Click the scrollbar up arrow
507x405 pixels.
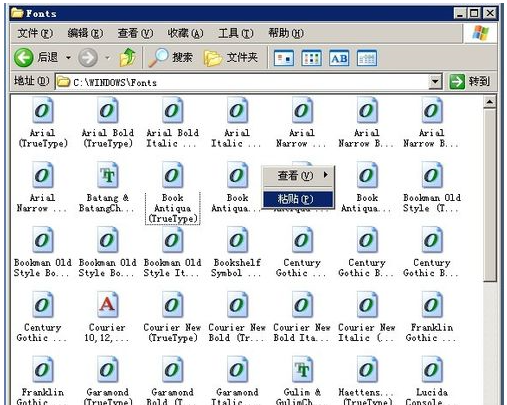click(x=489, y=102)
